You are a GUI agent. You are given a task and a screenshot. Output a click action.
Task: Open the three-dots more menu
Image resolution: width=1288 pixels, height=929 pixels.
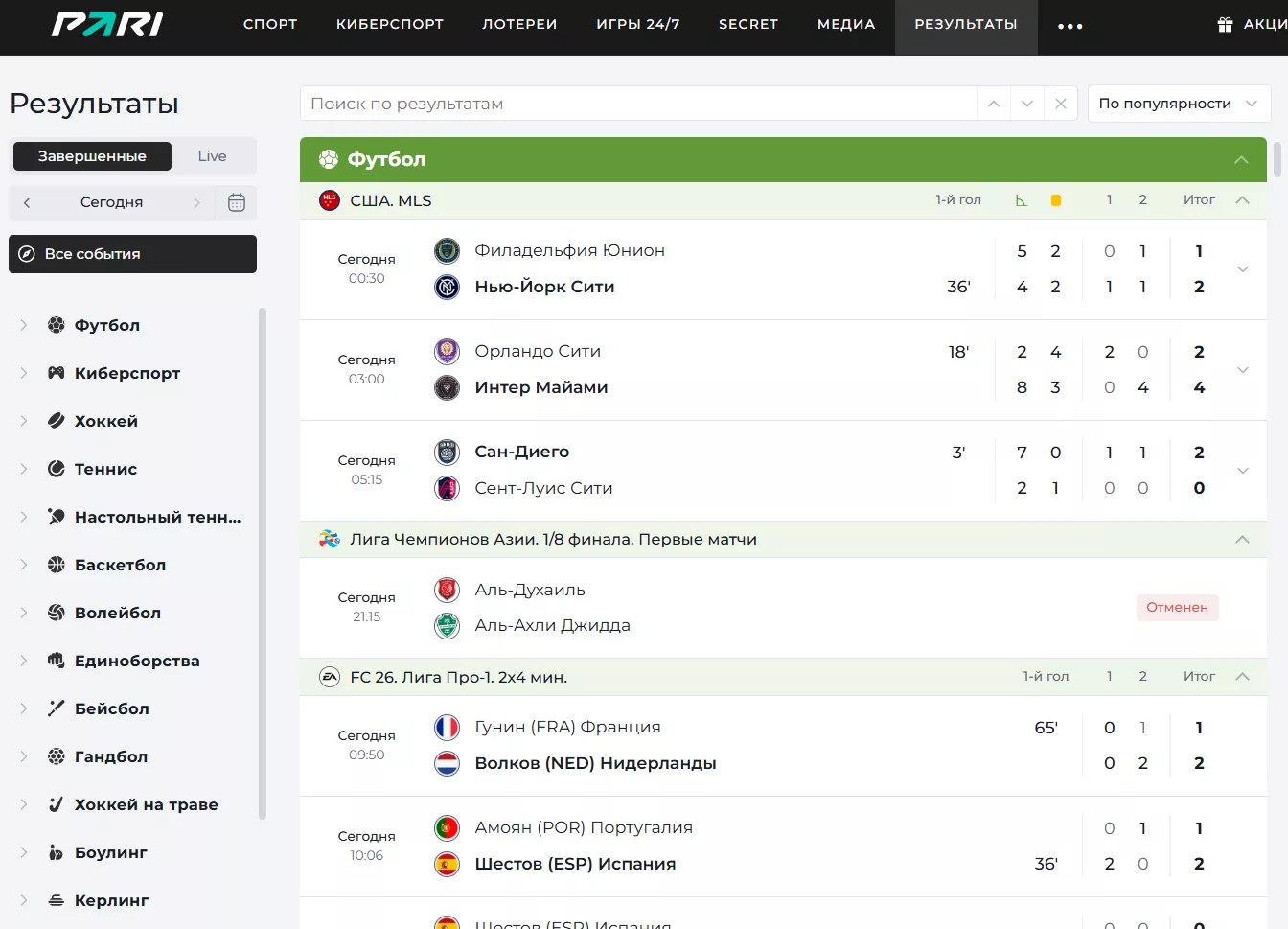coord(1069,26)
